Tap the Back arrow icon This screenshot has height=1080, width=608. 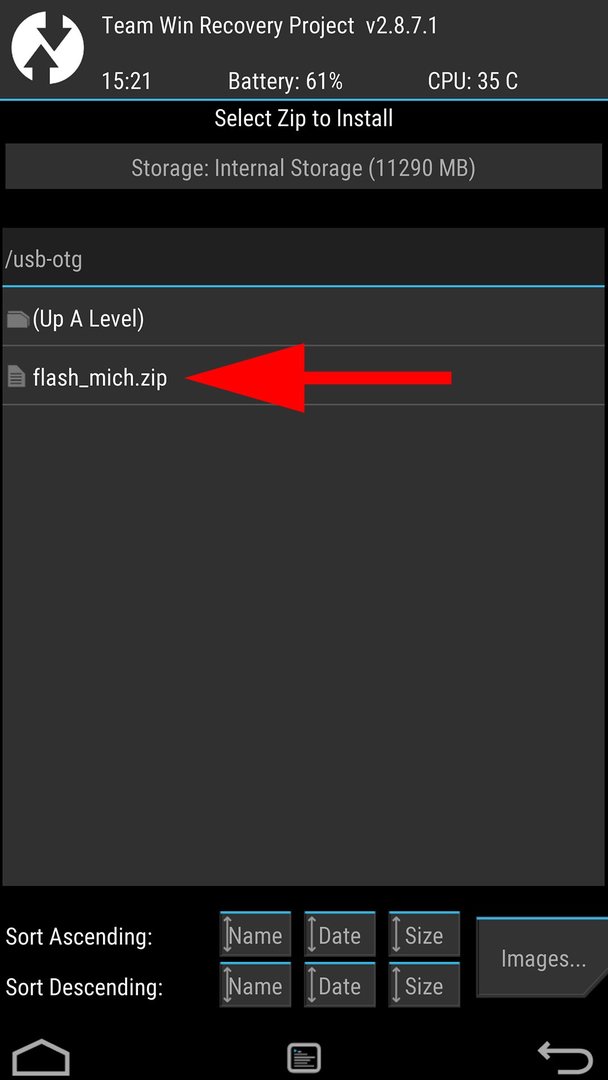(565, 1057)
